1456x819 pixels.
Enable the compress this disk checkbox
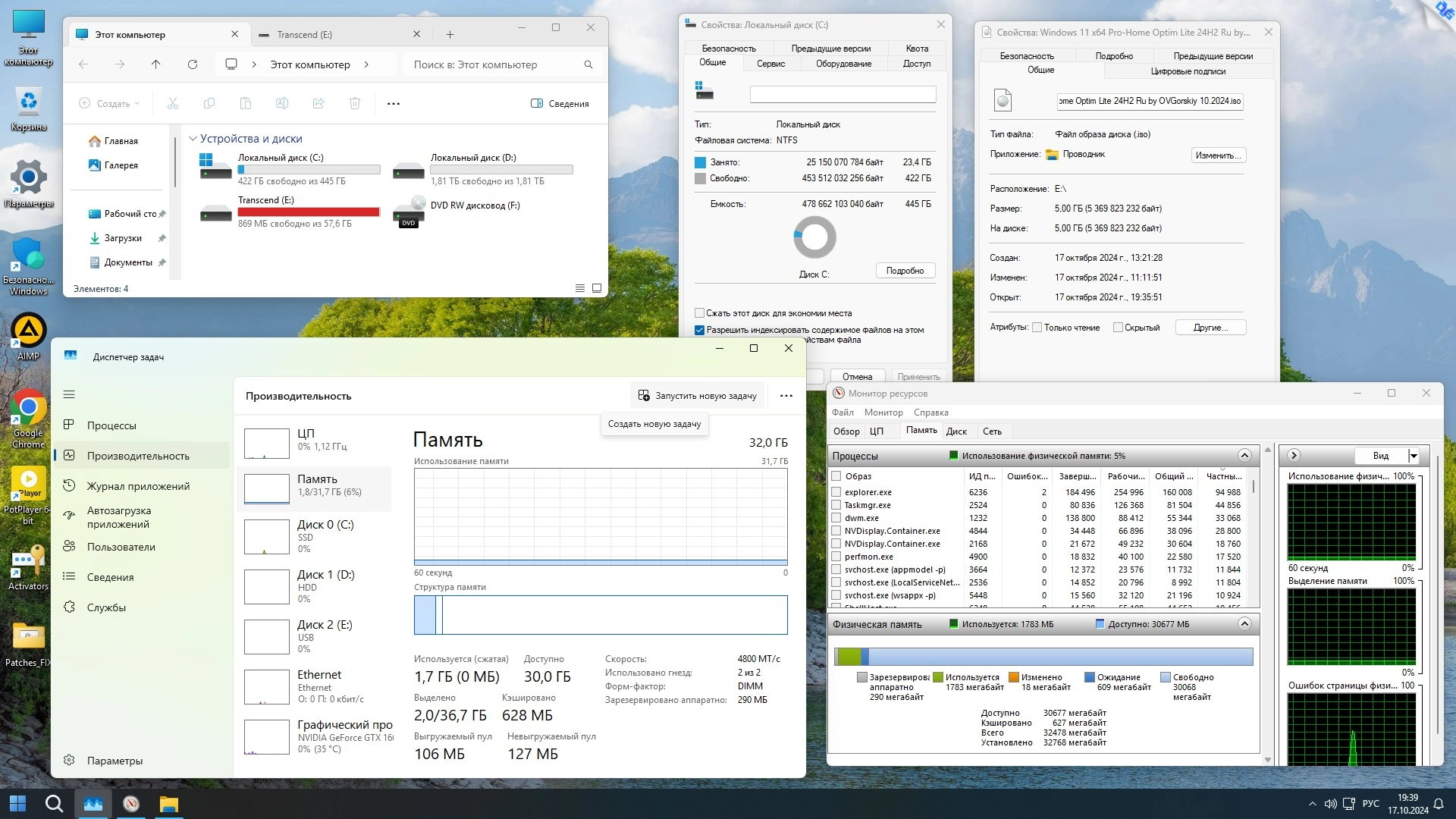(x=700, y=313)
